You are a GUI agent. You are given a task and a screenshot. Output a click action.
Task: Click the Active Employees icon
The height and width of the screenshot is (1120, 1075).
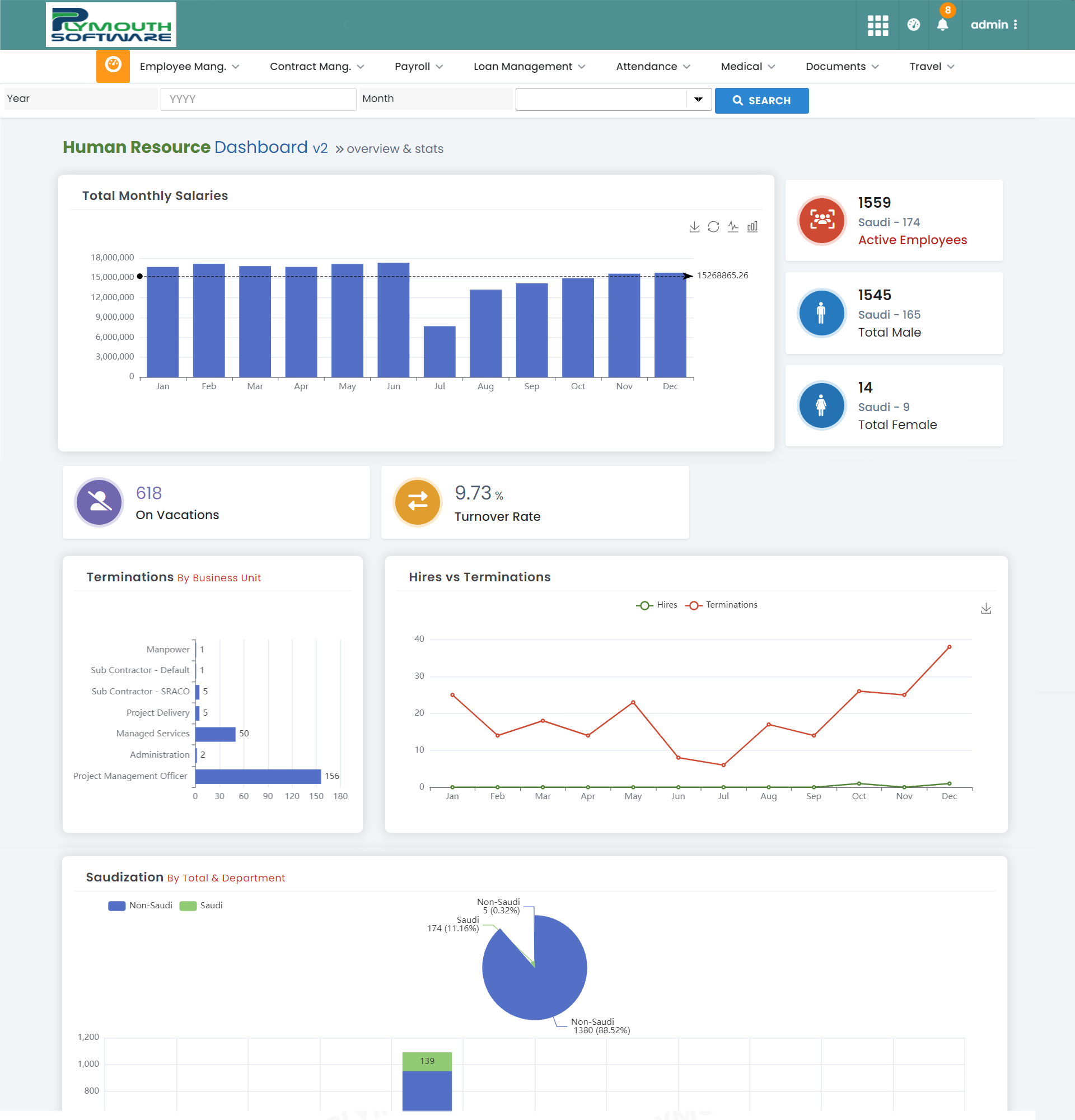pos(820,219)
